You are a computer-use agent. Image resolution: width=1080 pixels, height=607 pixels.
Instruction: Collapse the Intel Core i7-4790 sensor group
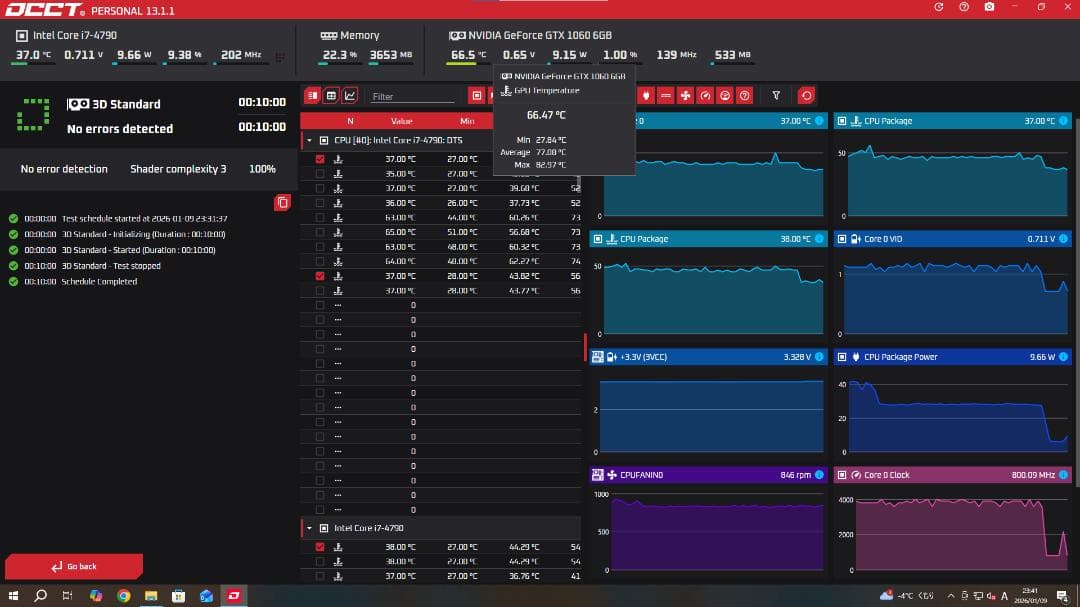coord(309,528)
